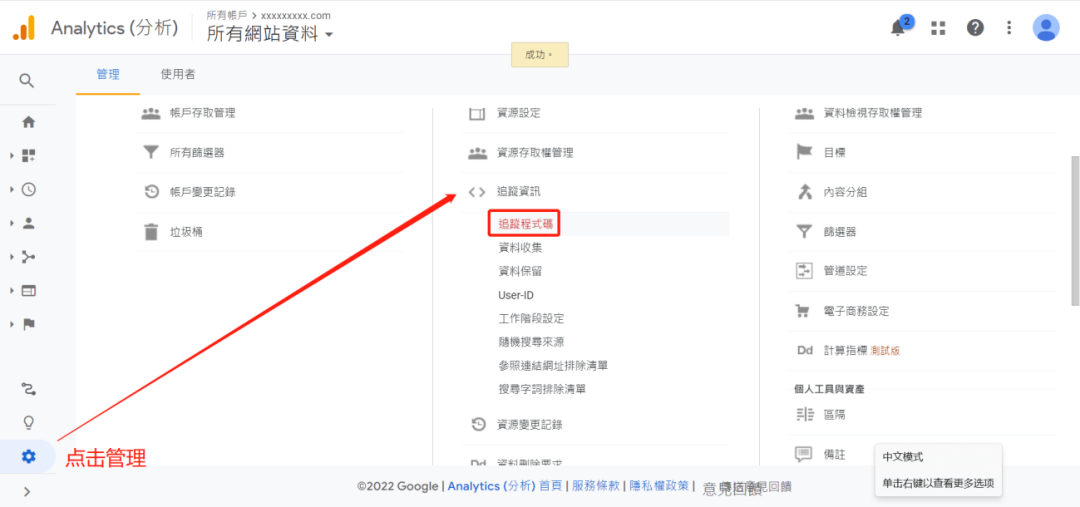Click the 電子商務設定 cart icon
1080x507 pixels.
[x=803, y=311]
